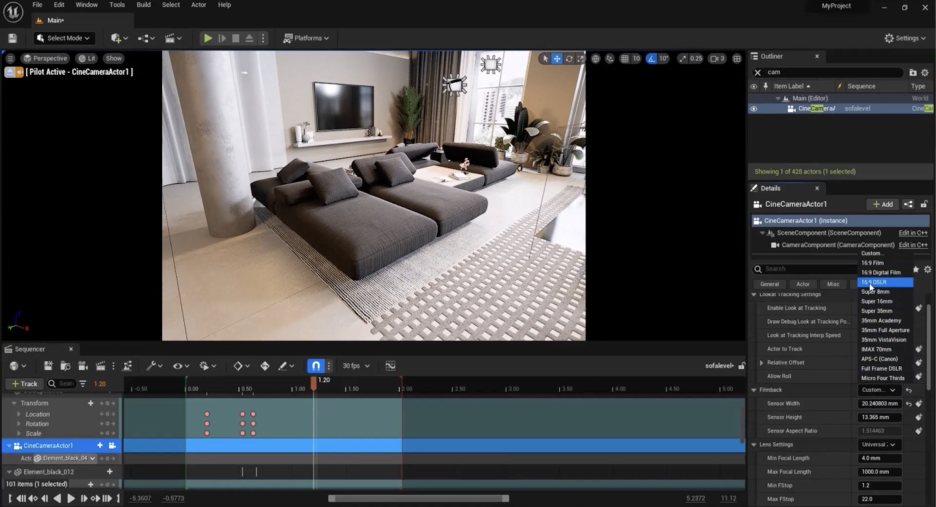The width and height of the screenshot is (936, 507).
Task: Choose IMAX 70mm from filmback preset list
Action: click(885, 349)
